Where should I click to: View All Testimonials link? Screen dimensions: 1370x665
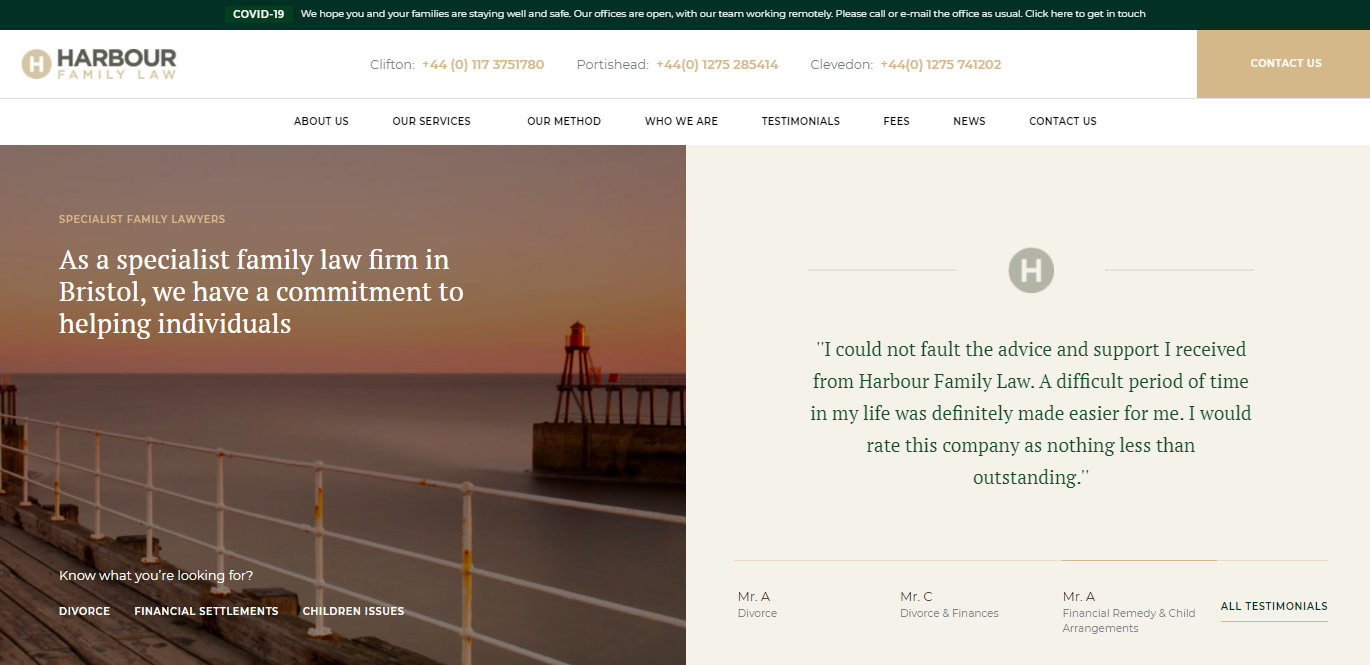tap(1274, 606)
